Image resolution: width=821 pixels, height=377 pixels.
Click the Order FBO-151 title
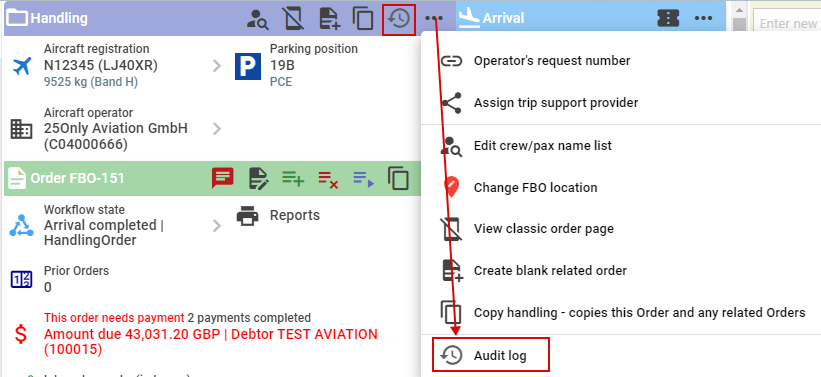77,178
